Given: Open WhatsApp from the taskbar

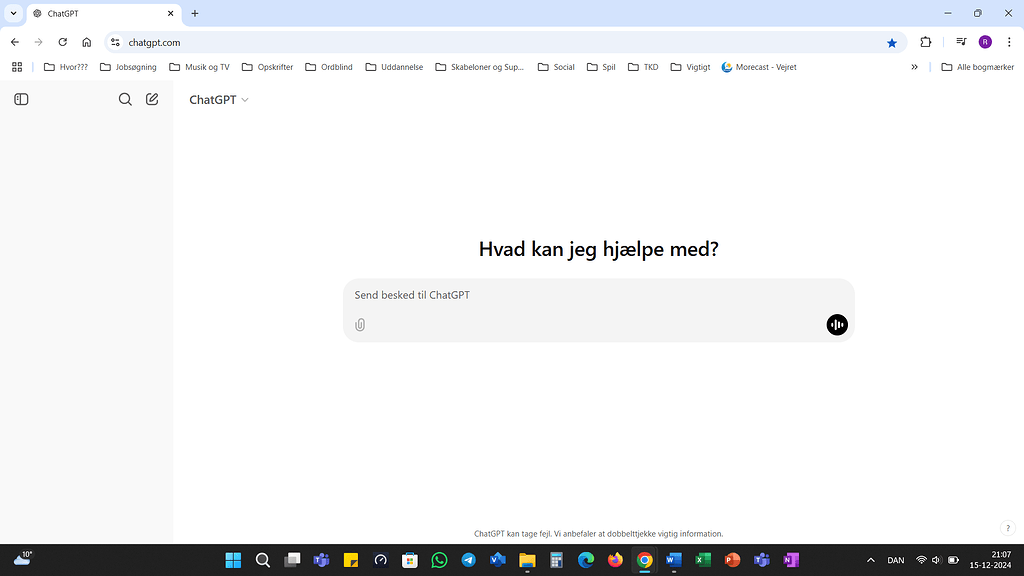Looking at the screenshot, I should [x=439, y=560].
